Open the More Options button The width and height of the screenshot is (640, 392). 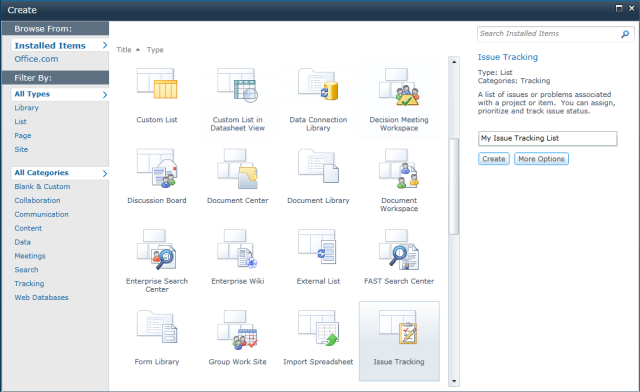click(541, 159)
